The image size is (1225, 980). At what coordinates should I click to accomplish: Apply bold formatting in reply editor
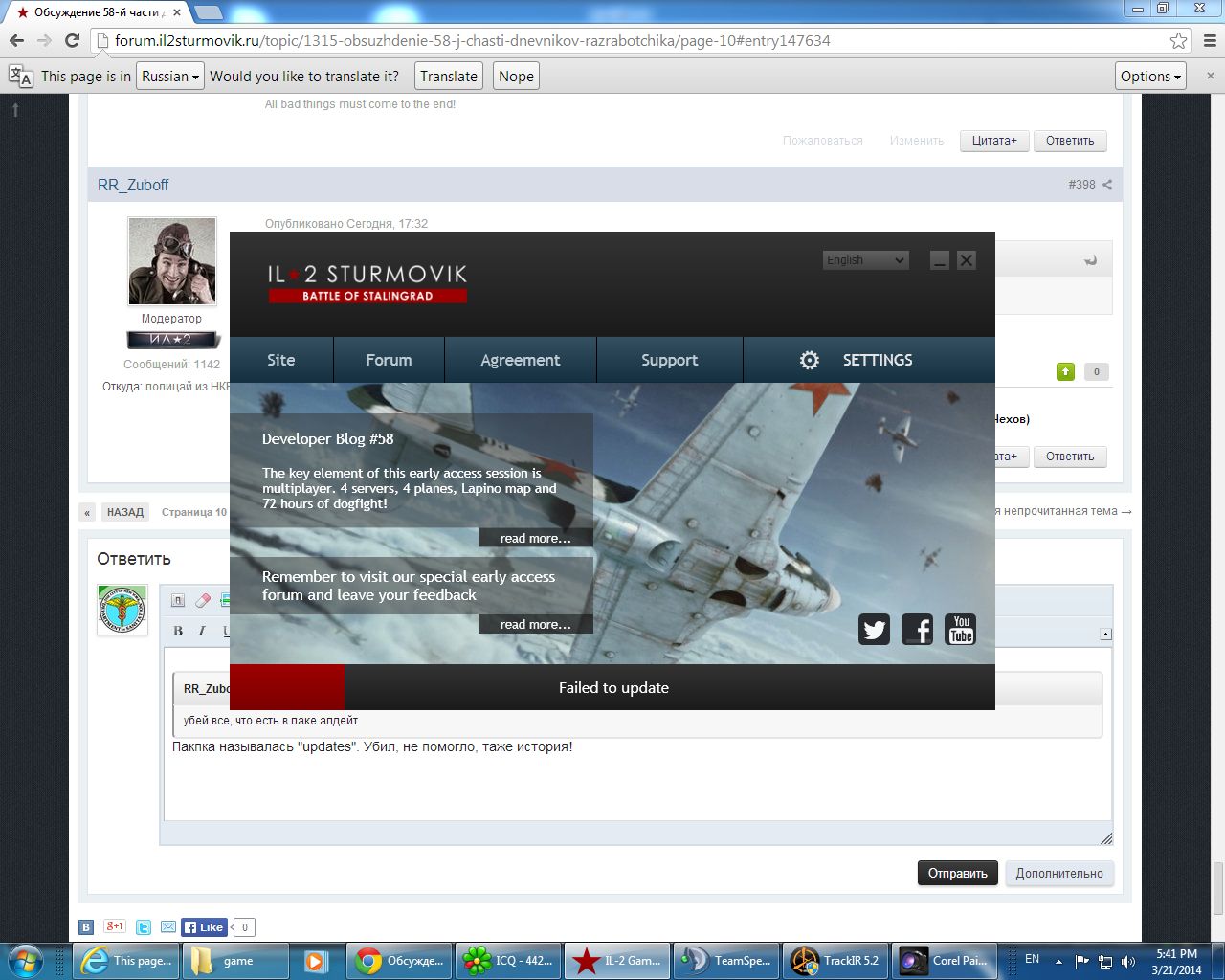click(178, 631)
